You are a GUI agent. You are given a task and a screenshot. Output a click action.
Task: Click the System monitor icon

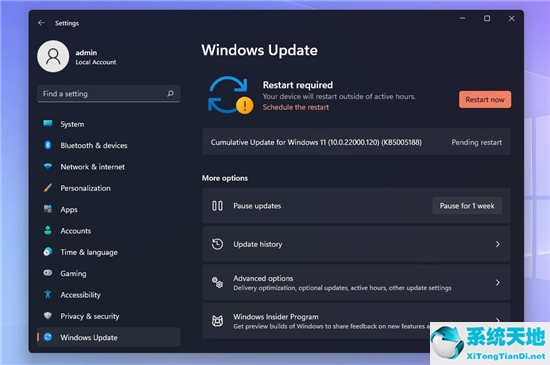48,123
